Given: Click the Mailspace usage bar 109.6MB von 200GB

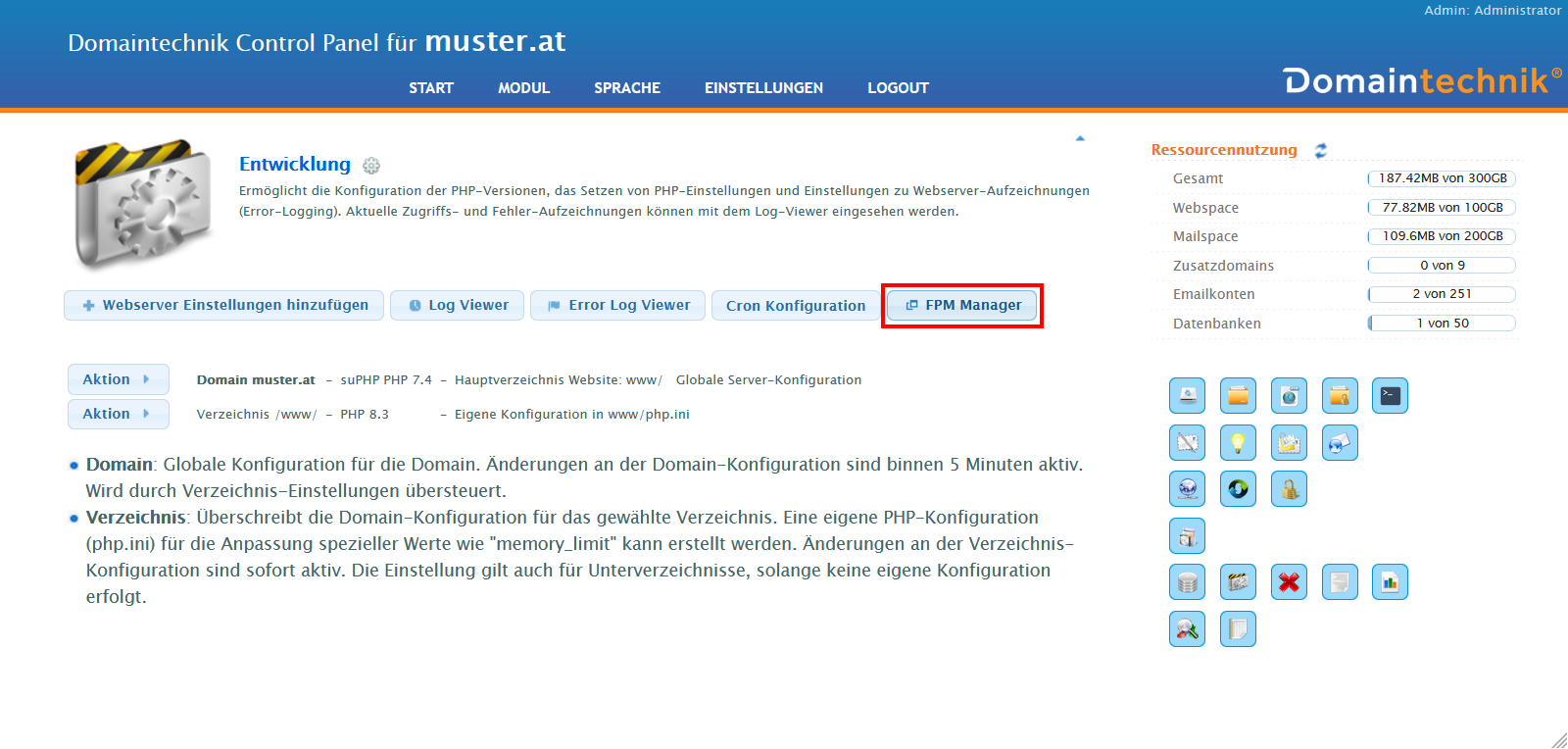Looking at the screenshot, I should tap(1442, 236).
